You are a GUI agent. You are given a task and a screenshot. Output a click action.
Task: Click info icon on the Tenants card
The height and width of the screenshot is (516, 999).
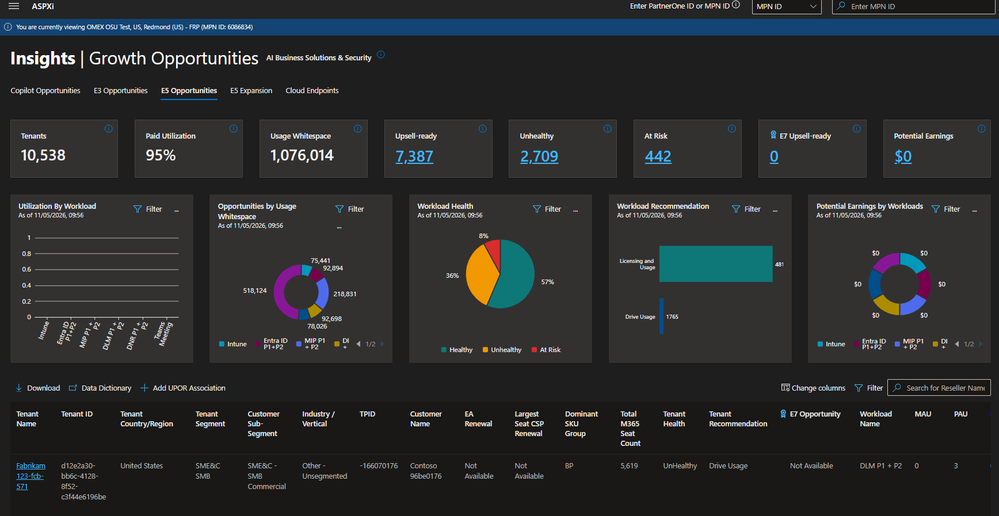(108, 129)
